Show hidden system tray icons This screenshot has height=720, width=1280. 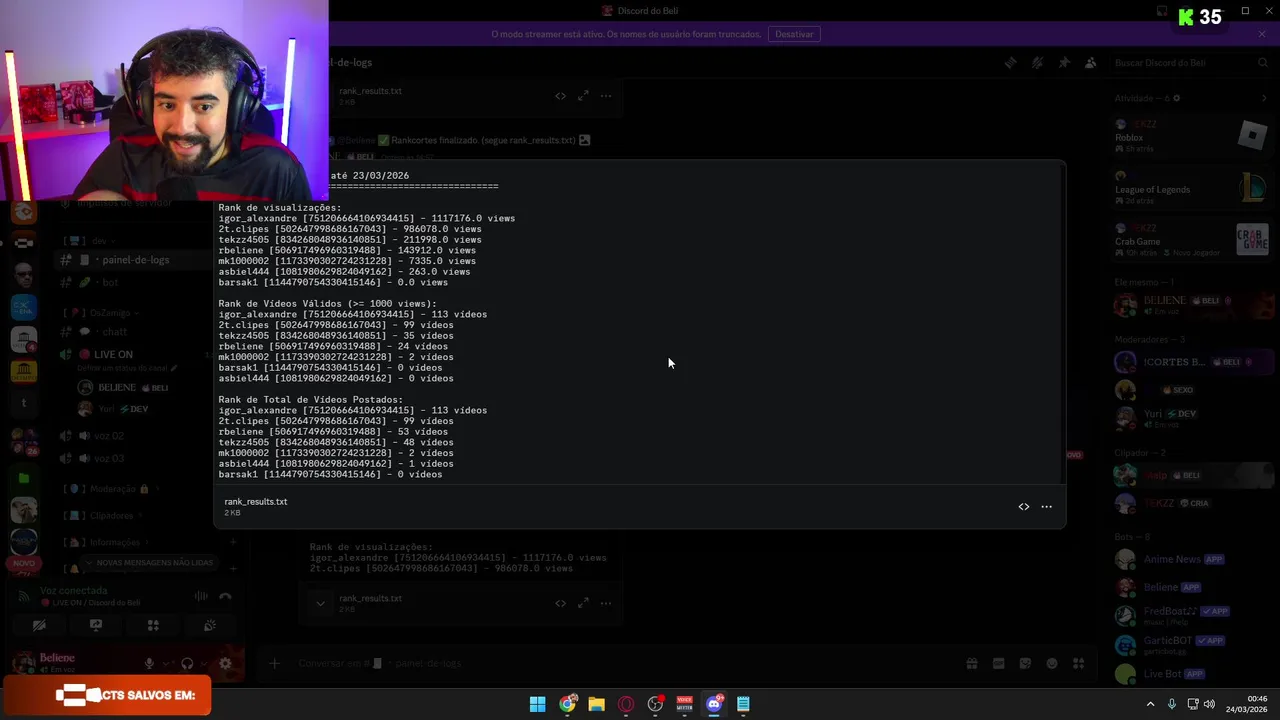click(x=1150, y=704)
